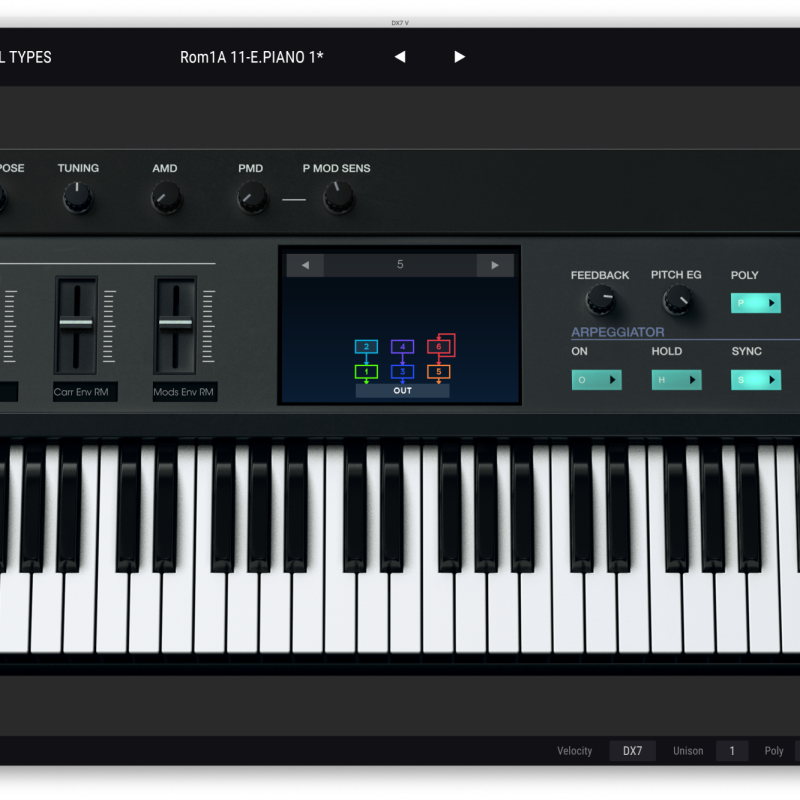The width and height of the screenshot is (800, 800).
Task: Click the Mods Env RM label
Action: point(184,392)
